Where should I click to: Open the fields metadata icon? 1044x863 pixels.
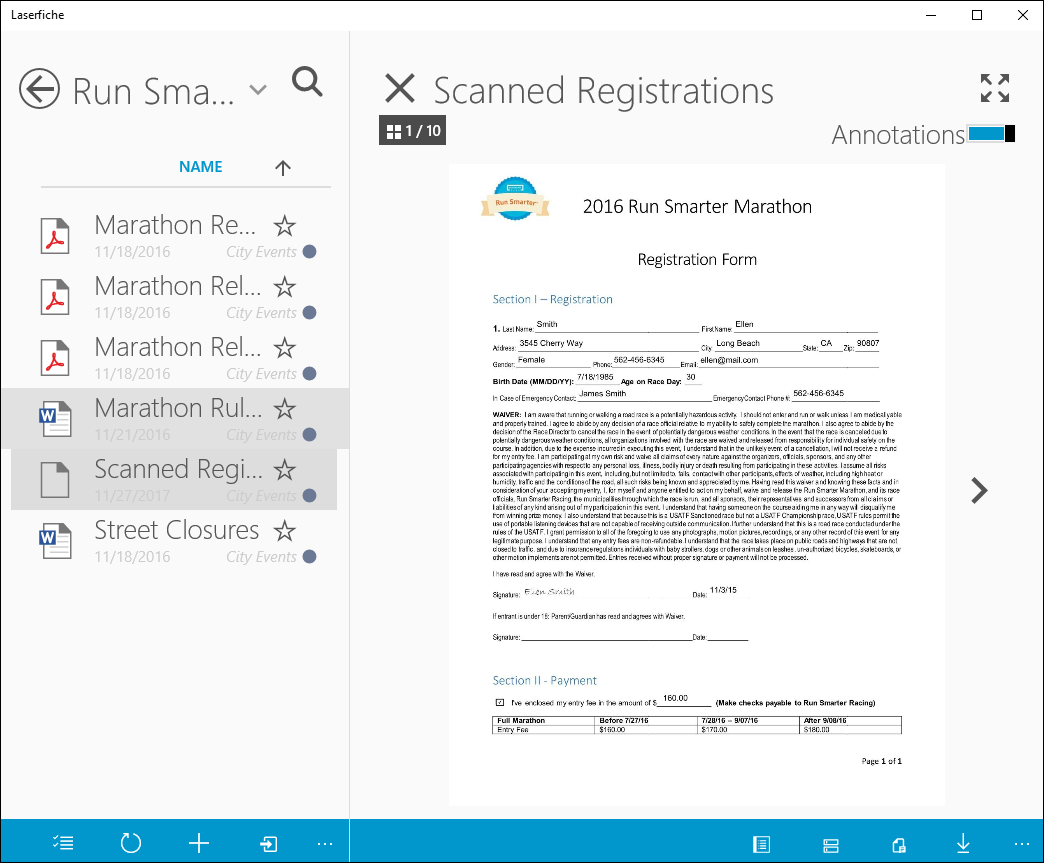[831, 846]
